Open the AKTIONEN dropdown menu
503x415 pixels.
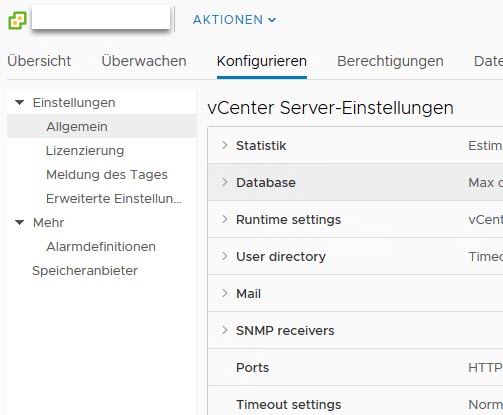pyautogui.click(x=235, y=20)
